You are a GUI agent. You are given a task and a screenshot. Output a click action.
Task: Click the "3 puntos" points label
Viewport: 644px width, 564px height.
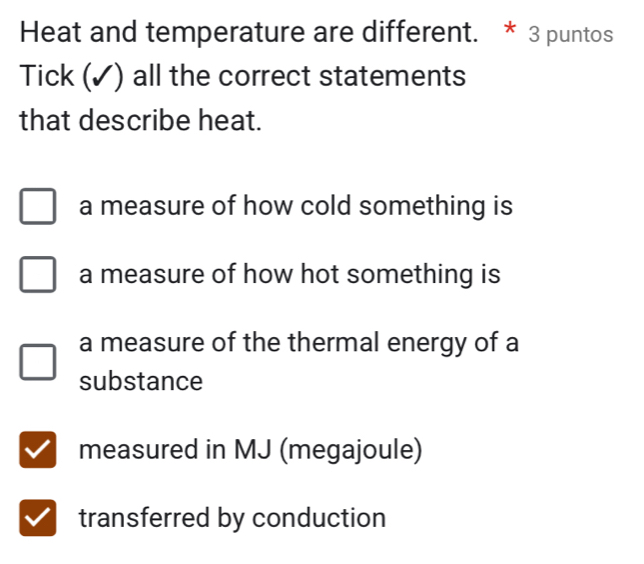(572, 34)
